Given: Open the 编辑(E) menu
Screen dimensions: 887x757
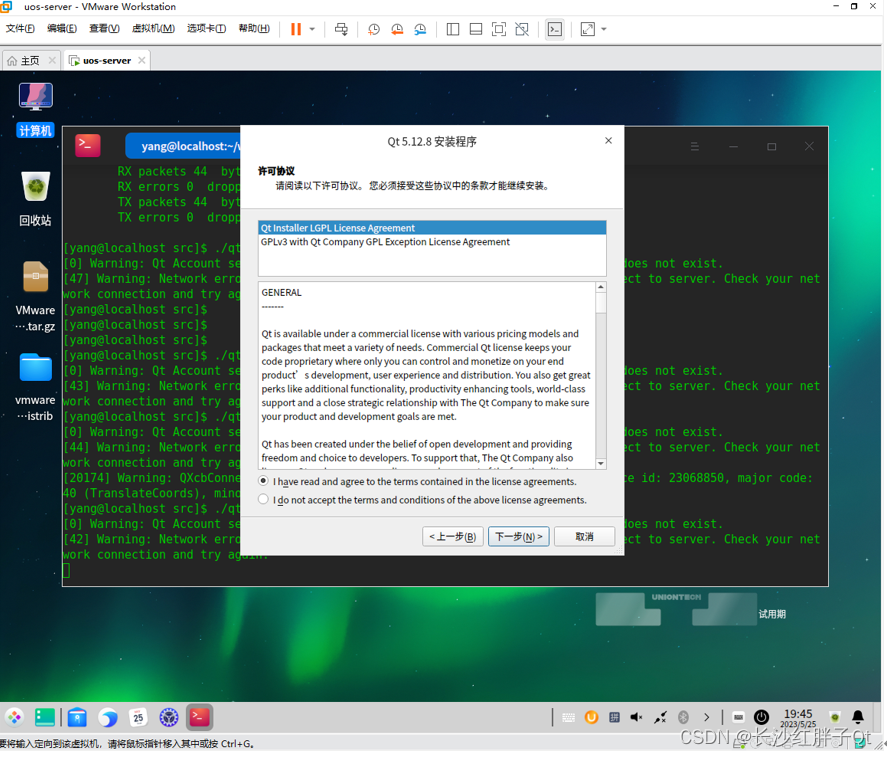Looking at the screenshot, I should point(62,28).
